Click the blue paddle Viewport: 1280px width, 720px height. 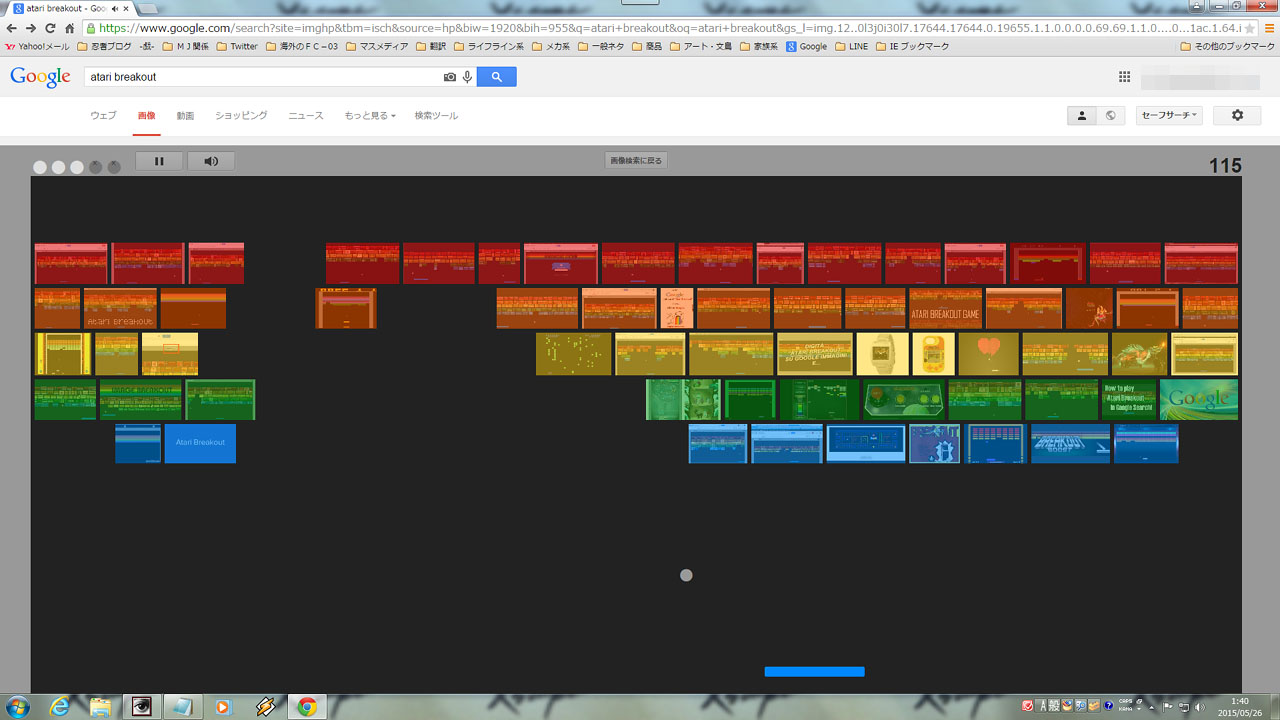click(x=815, y=672)
